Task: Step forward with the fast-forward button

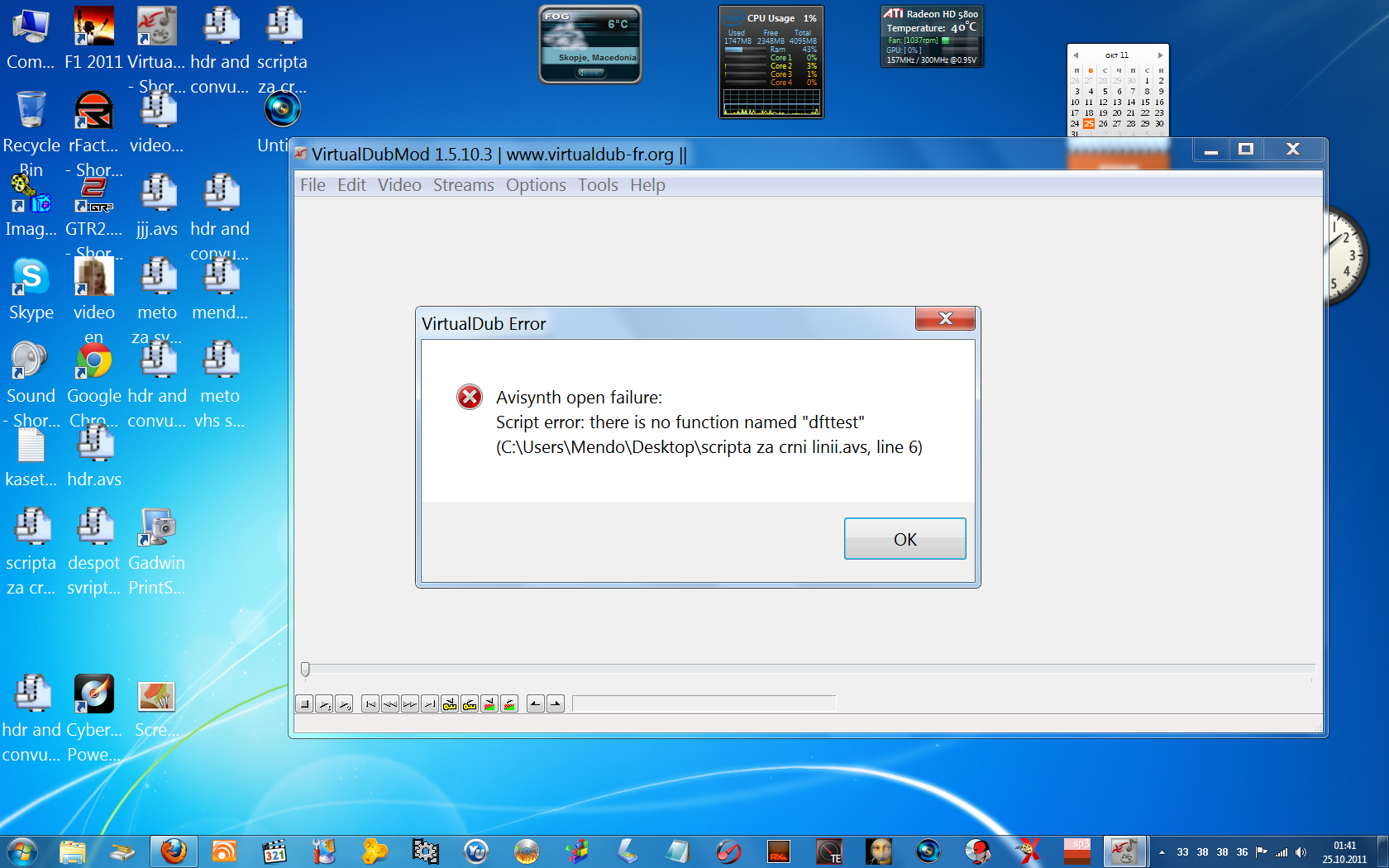Action: (x=410, y=704)
